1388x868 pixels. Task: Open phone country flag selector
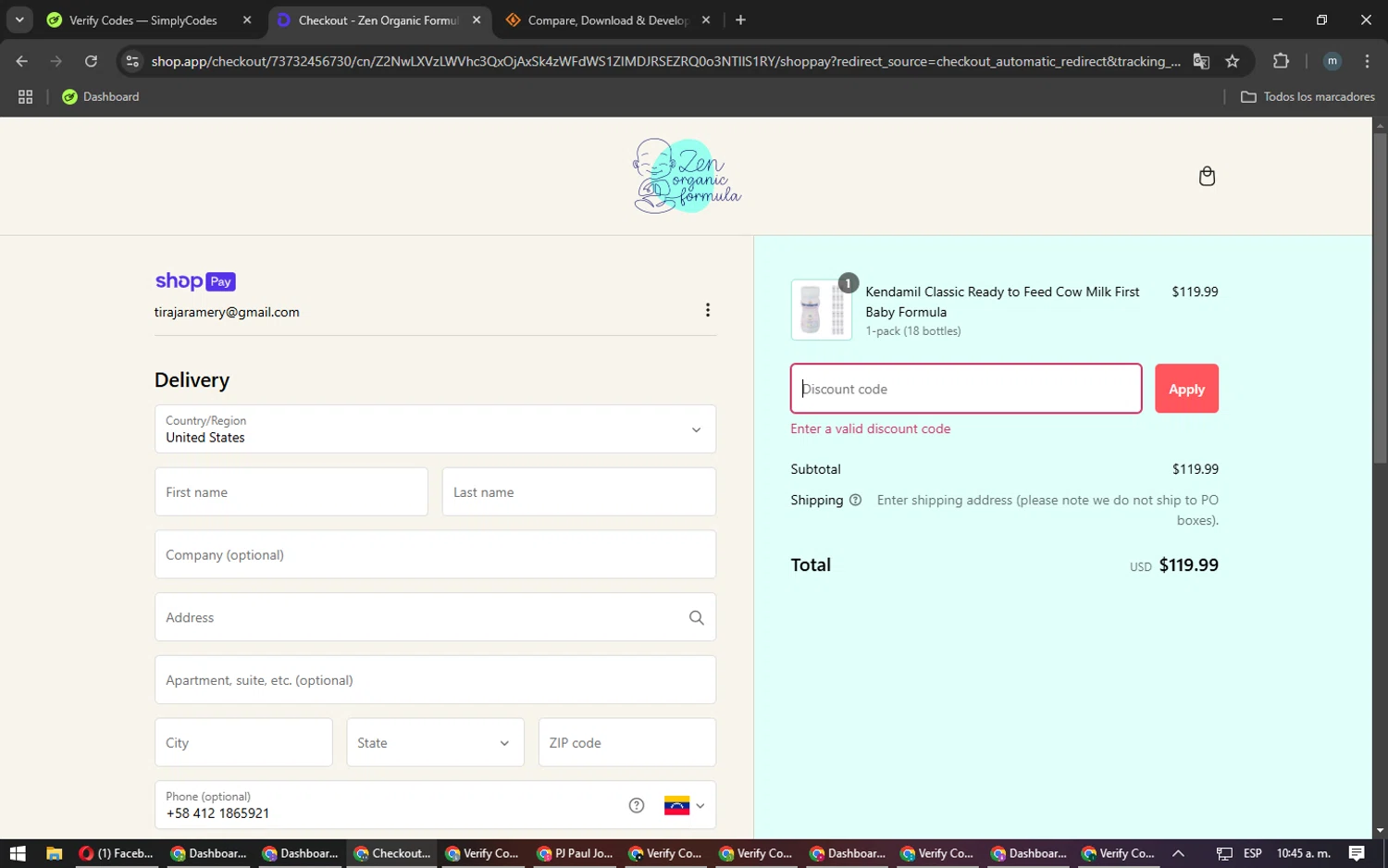click(684, 805)
